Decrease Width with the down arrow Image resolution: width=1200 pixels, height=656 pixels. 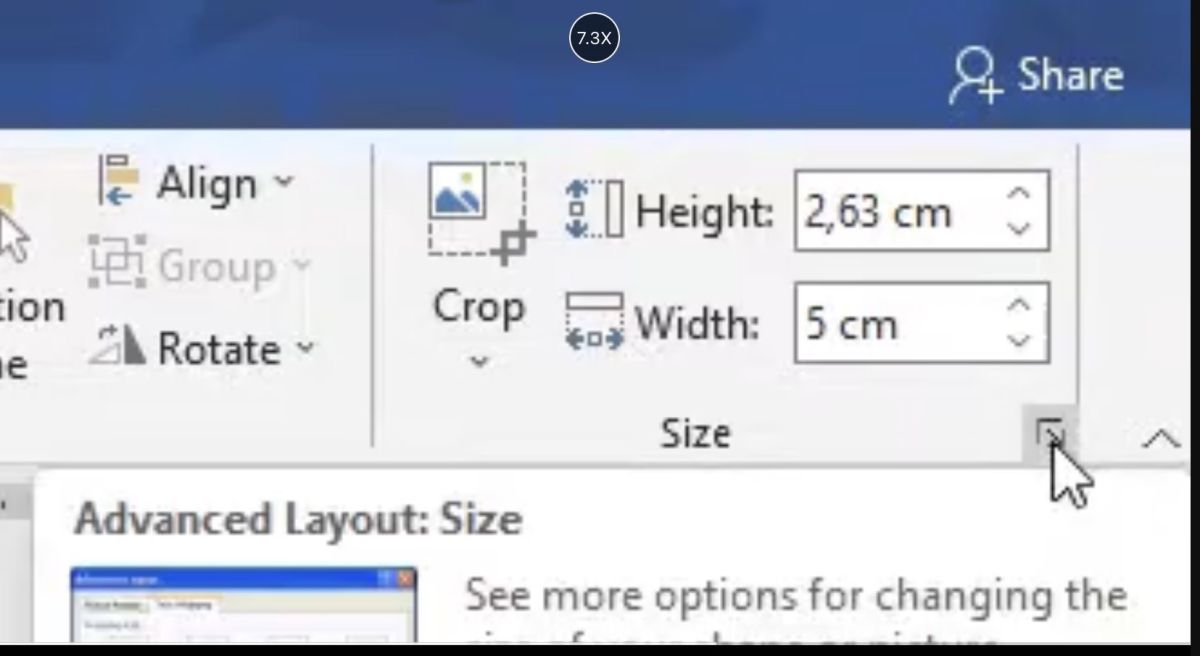pos(1019,341)
